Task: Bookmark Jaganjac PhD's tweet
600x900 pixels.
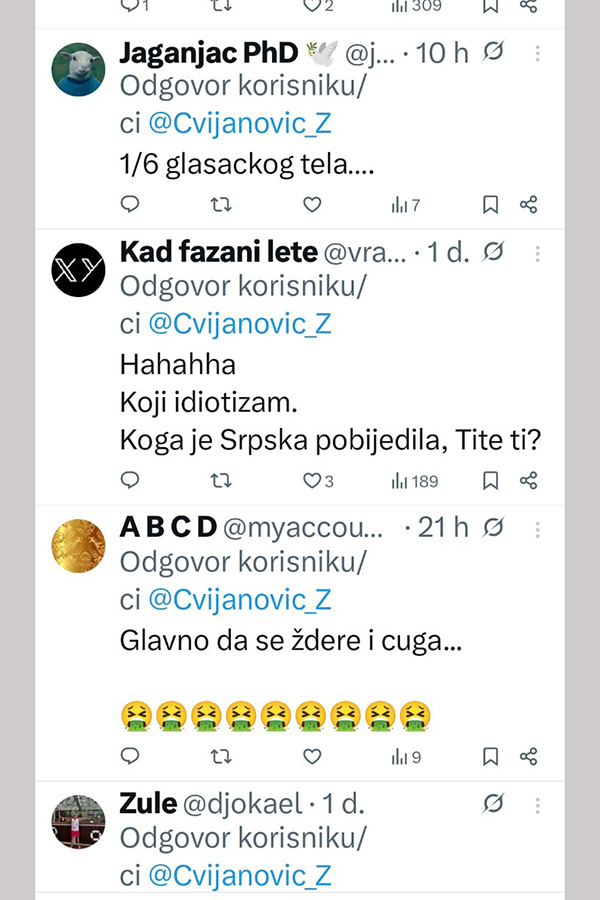Action: coord(490,205)
